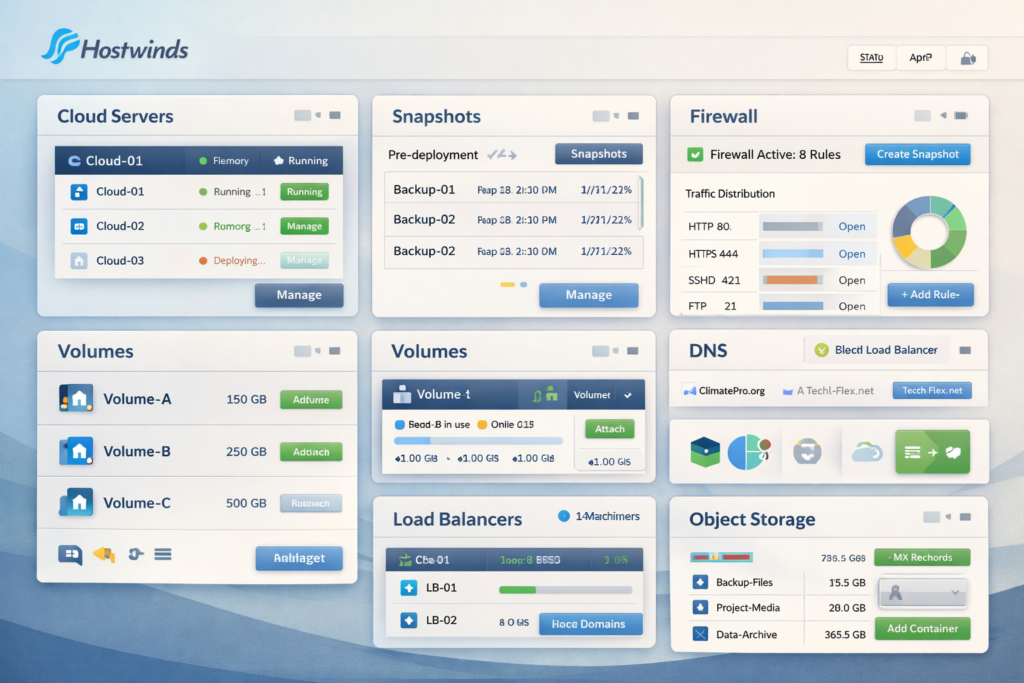
Task: Click the chat bubble icon in Volumes panel
Action: point(69,552)
